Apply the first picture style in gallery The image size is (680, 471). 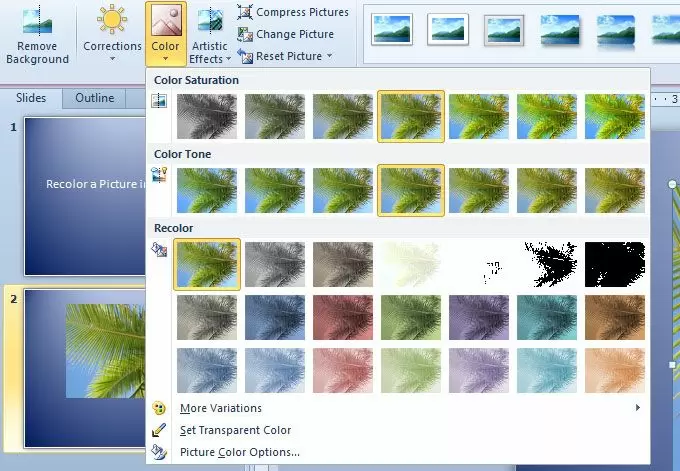392,30
